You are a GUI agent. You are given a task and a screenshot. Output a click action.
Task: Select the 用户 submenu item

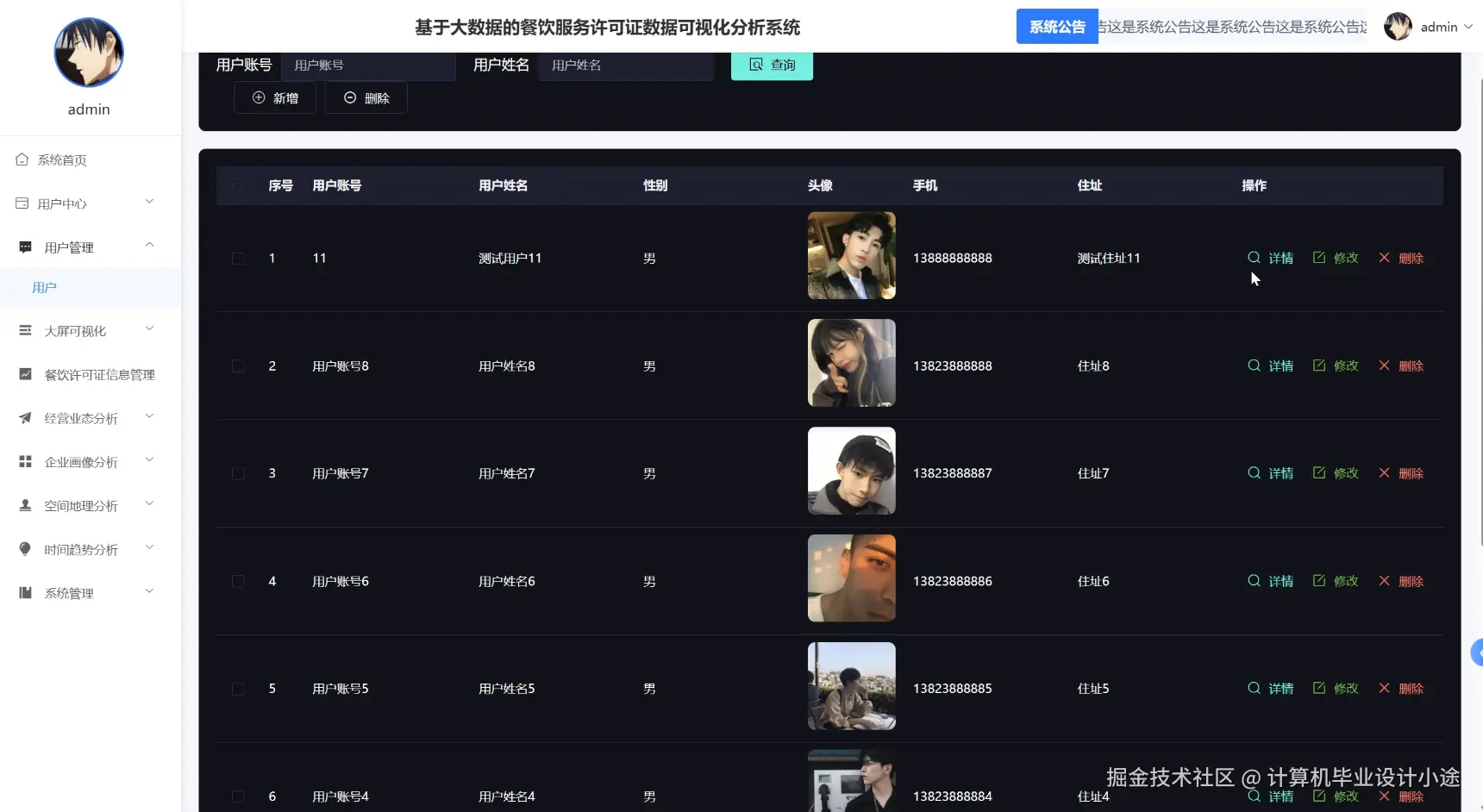tap(44, 286)
